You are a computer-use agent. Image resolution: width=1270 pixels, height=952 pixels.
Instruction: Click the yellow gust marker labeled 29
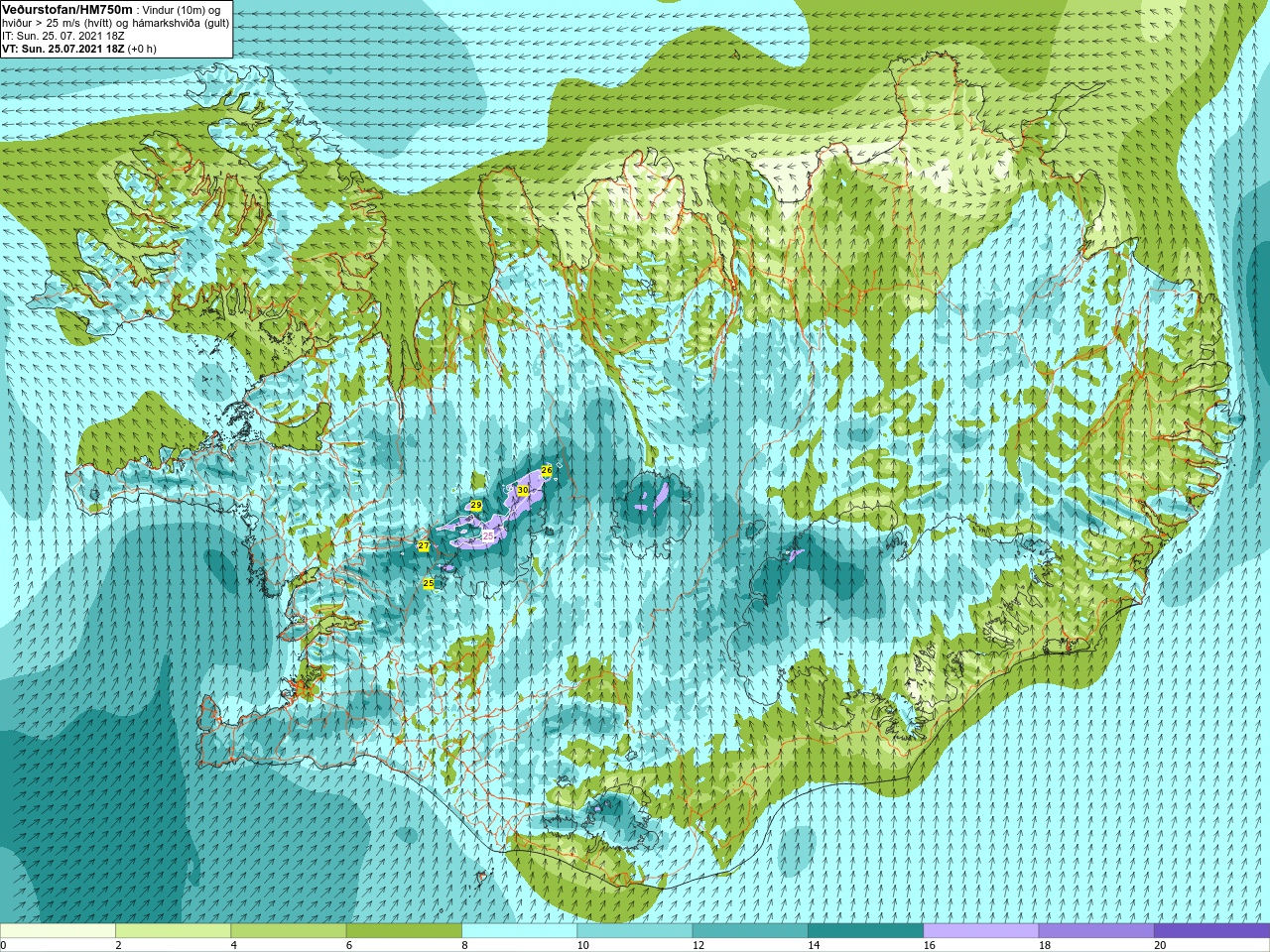pos(476,505)
